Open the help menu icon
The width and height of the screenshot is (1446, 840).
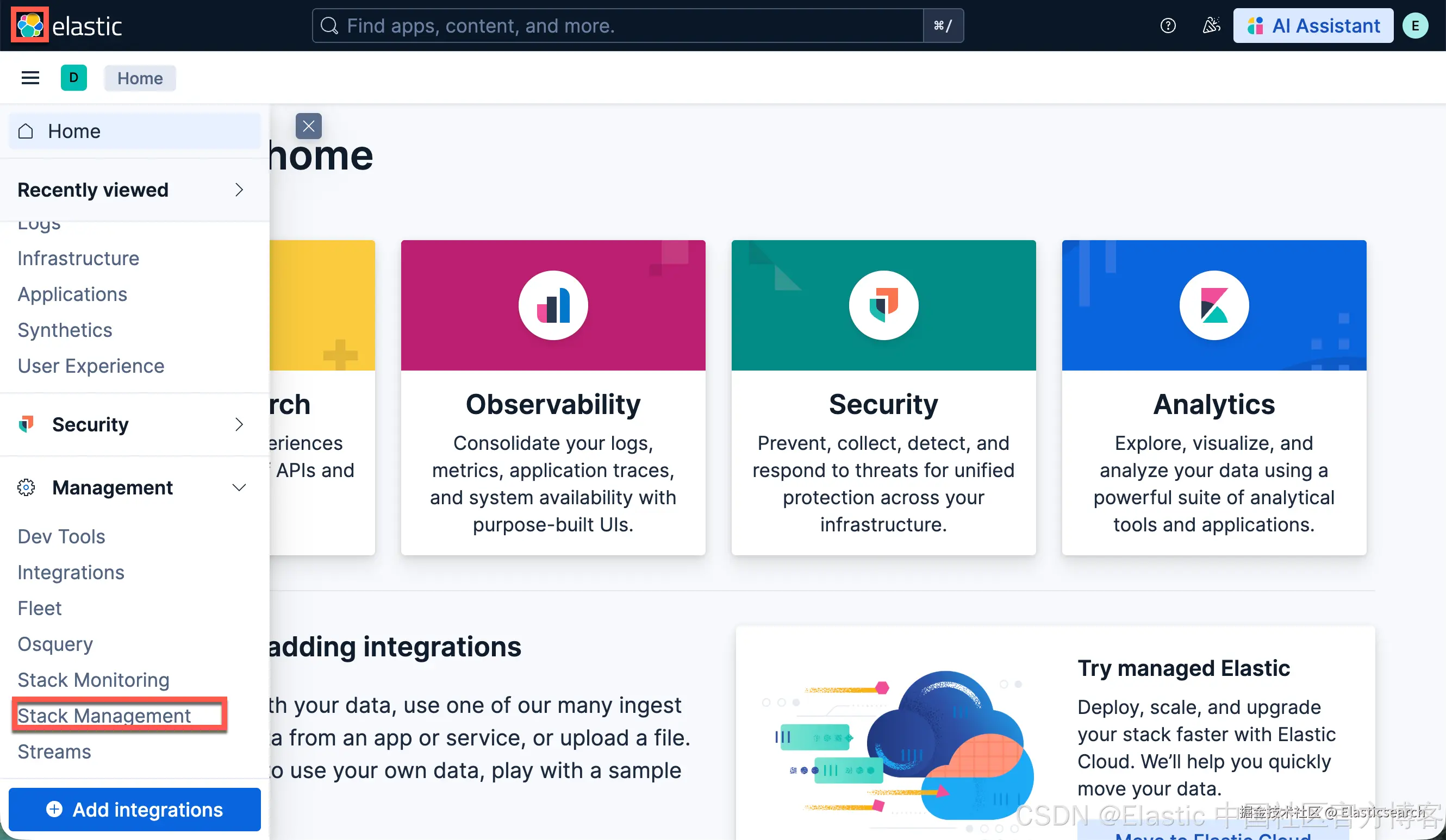1168,26
